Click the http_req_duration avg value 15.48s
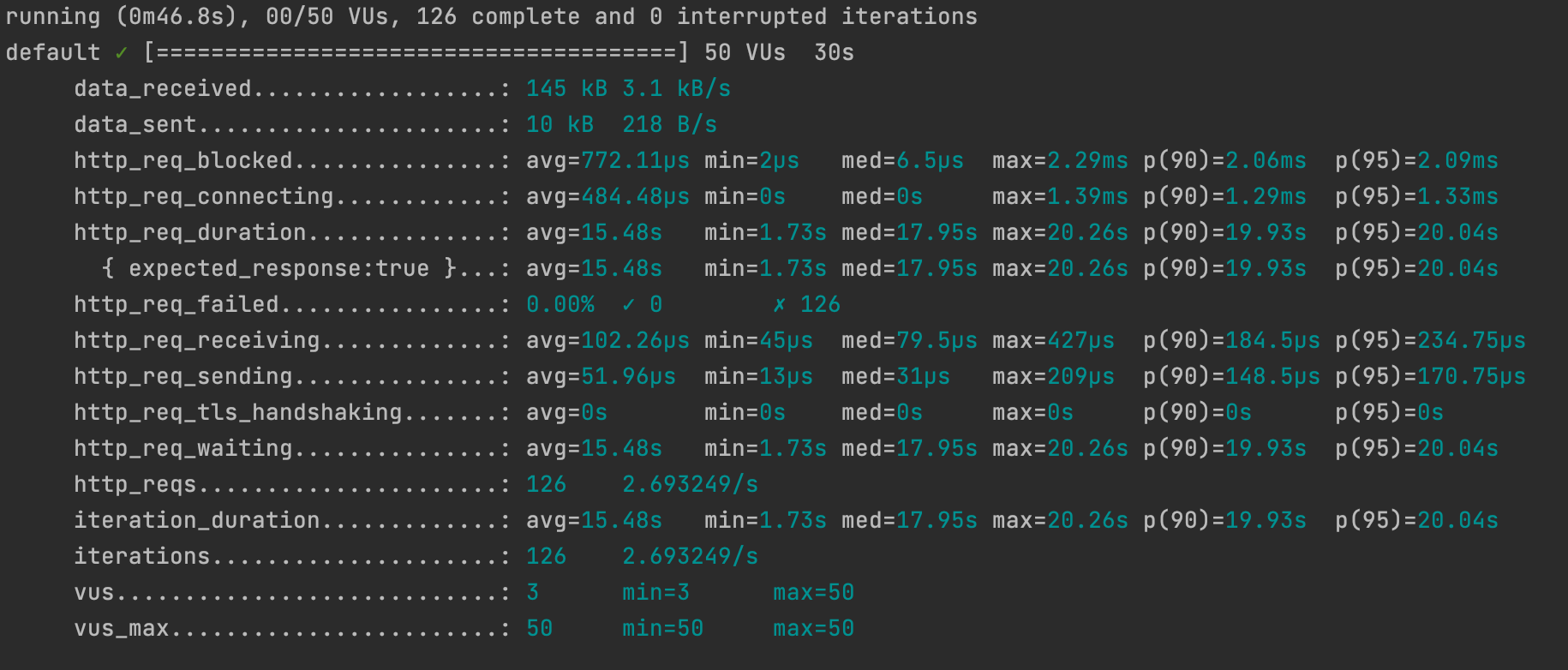This screenshot has width=1568, height=670. [621, 233]
